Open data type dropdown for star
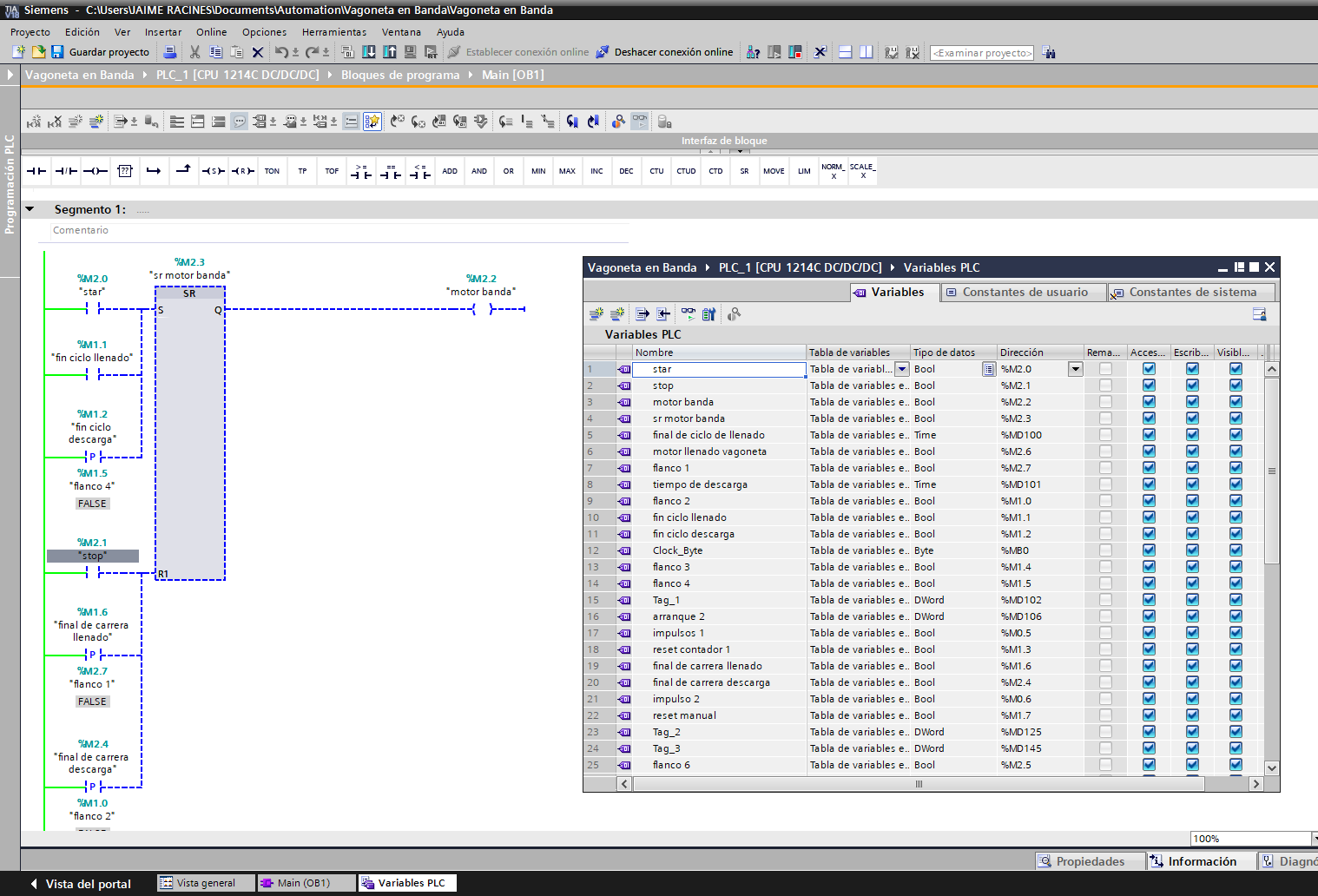 pos(988,369)
